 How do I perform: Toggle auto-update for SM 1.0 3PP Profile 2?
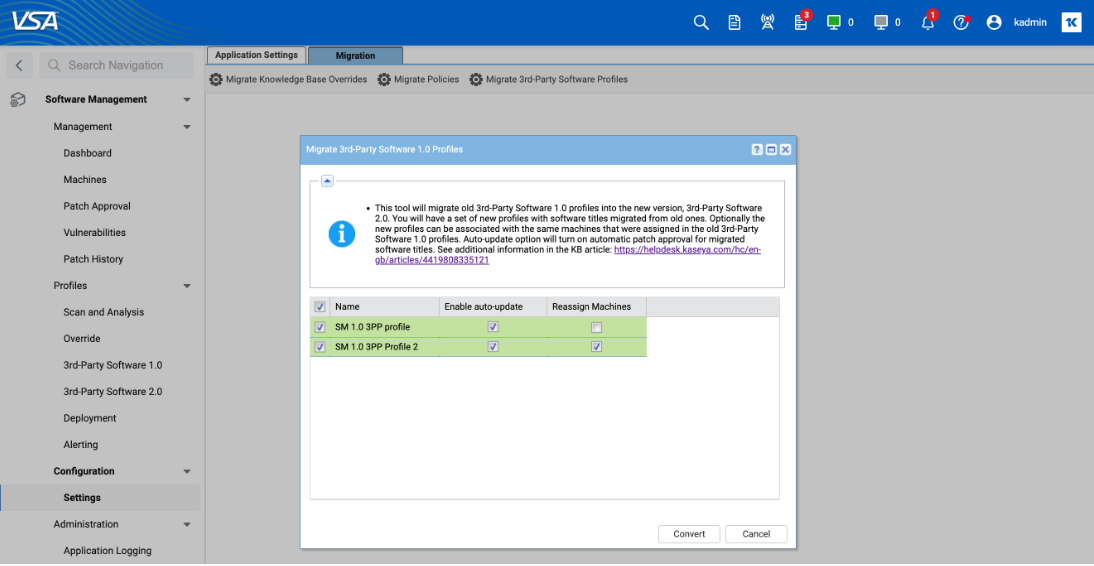493,346
